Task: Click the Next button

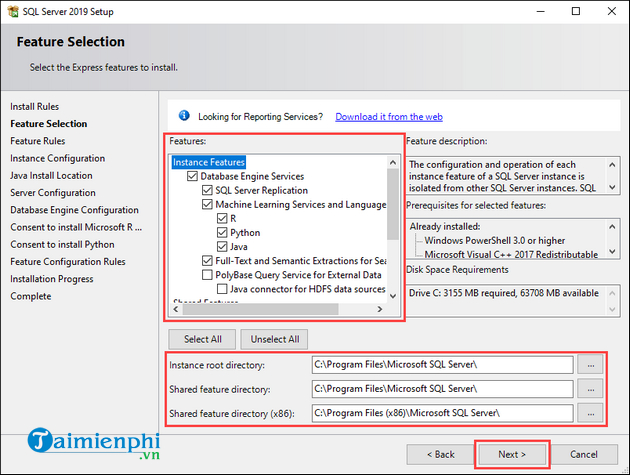Action: [512, 455]
